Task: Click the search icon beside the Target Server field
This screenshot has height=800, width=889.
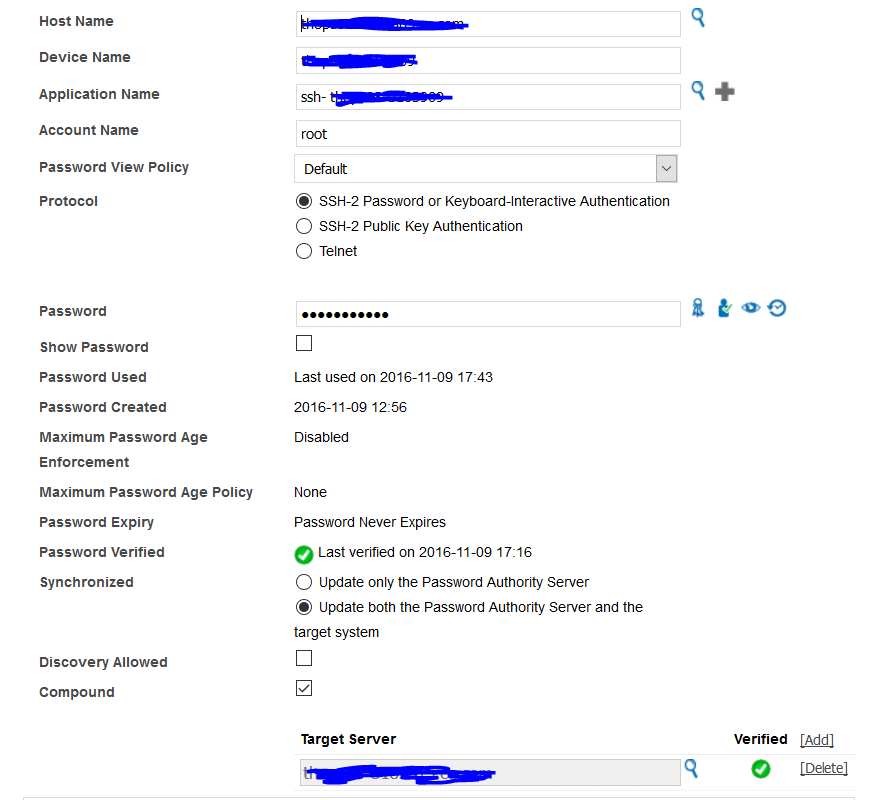Action: [691, 768]
